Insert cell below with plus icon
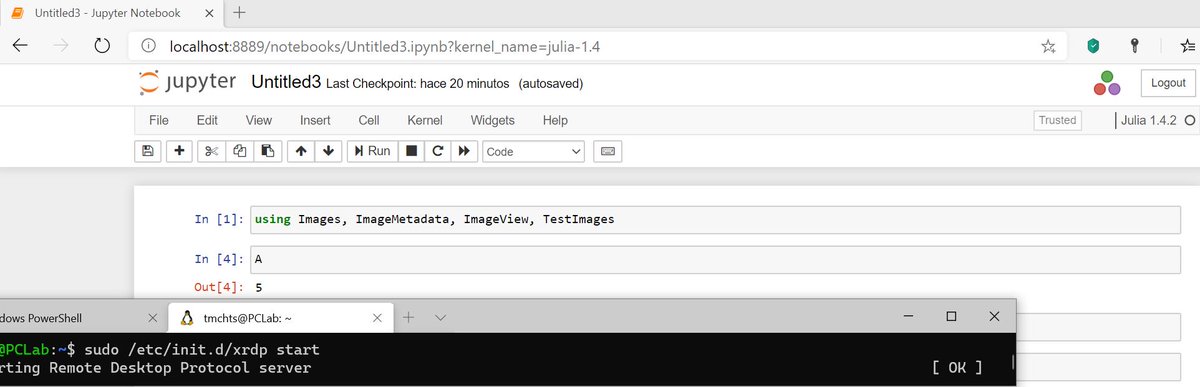The image size is (1200, 387). [179, 151]
